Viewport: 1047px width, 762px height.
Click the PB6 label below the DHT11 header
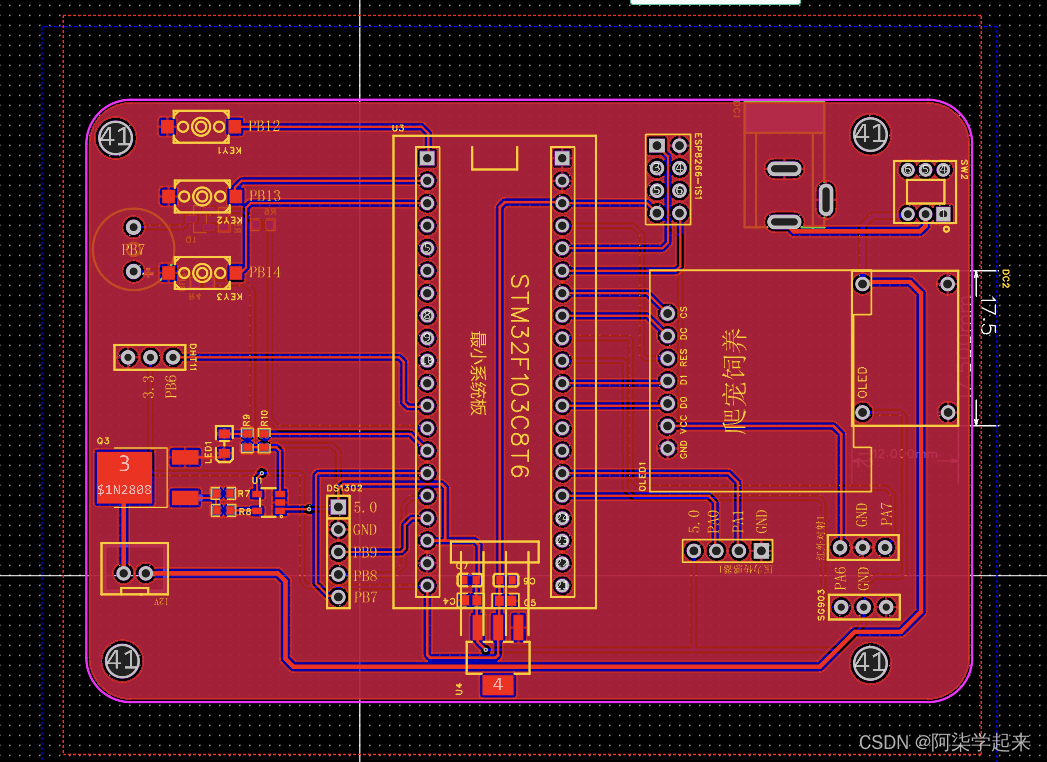[171, 386]
